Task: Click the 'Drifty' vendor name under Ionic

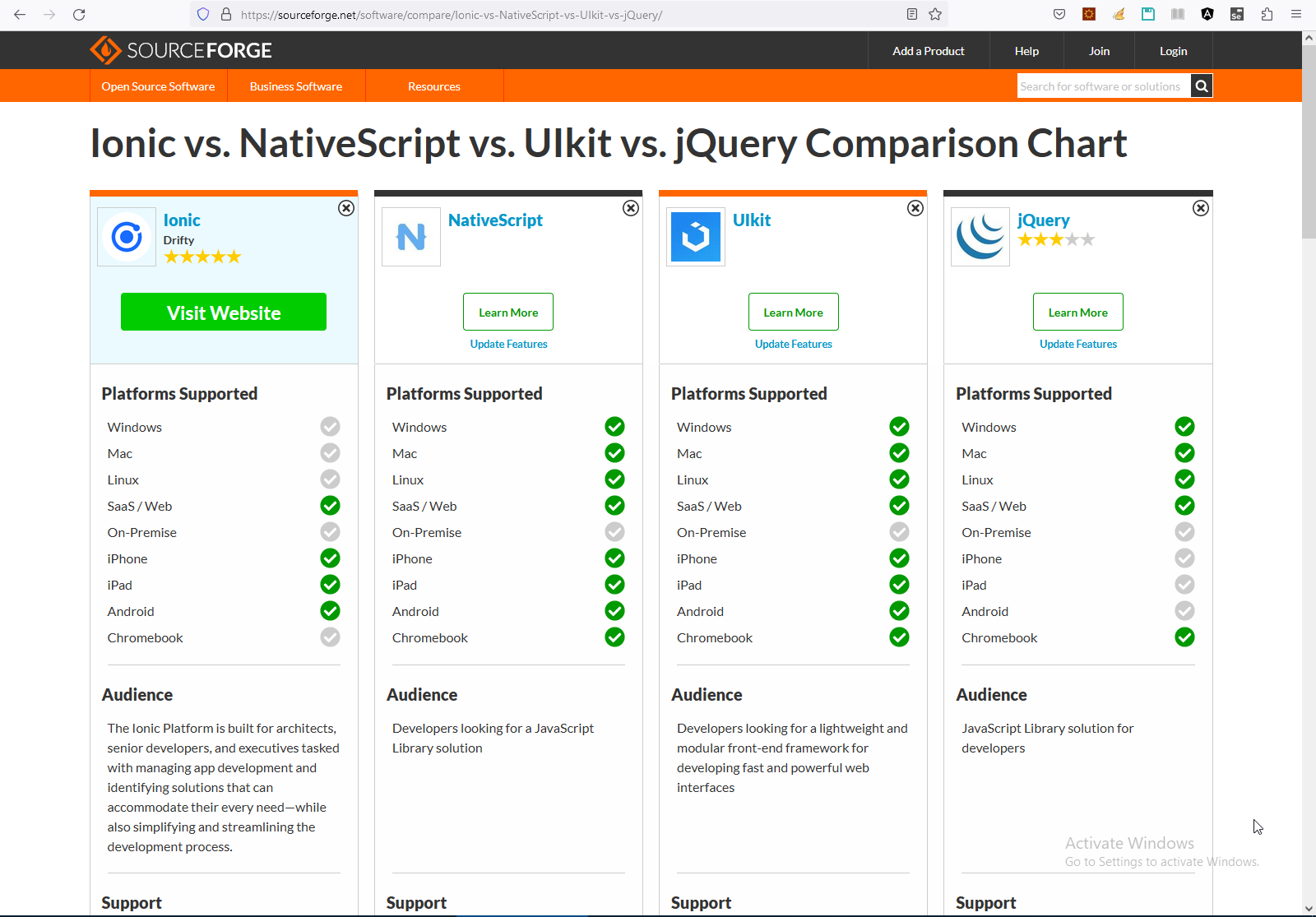Action: point(178,240)
